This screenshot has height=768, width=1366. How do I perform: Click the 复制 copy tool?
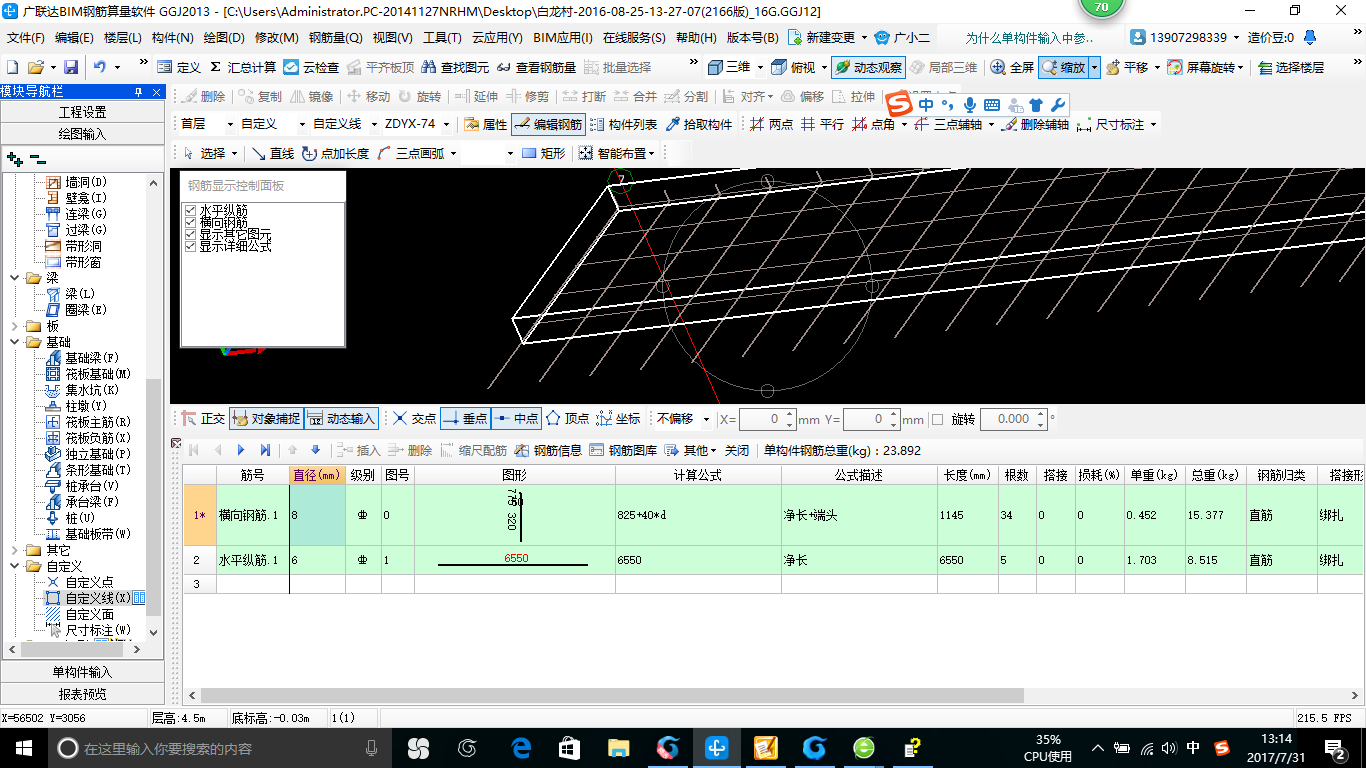click(260, 97)
